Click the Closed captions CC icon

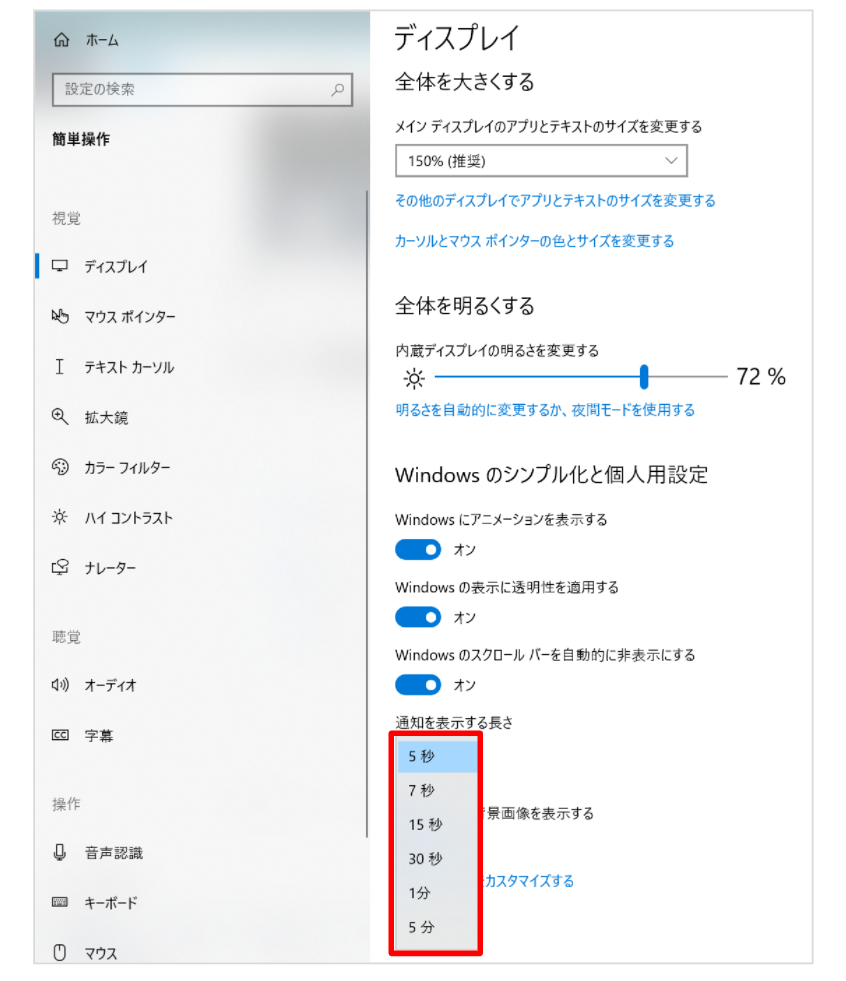(60, 734)
